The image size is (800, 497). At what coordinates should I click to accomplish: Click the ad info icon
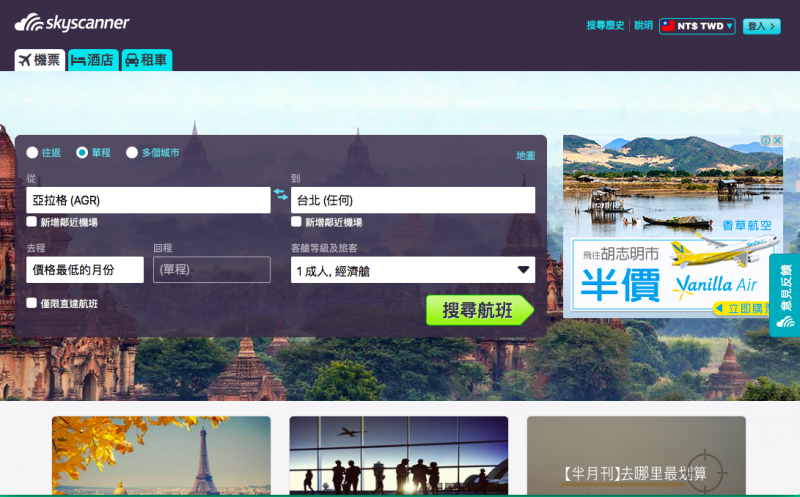point(765,140)
